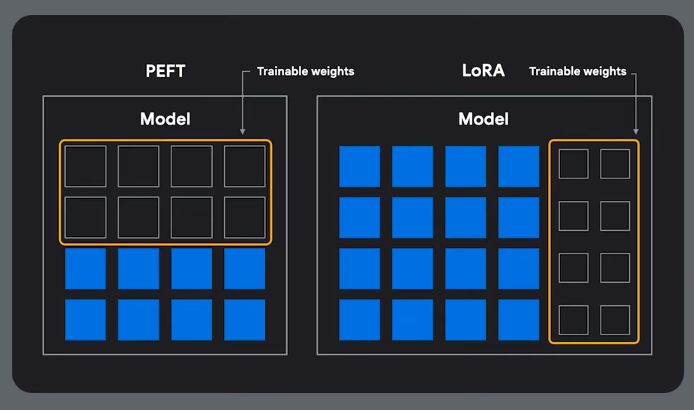
Task: Select the top-left blue square in LoRA model
Action: pos(359,166)
